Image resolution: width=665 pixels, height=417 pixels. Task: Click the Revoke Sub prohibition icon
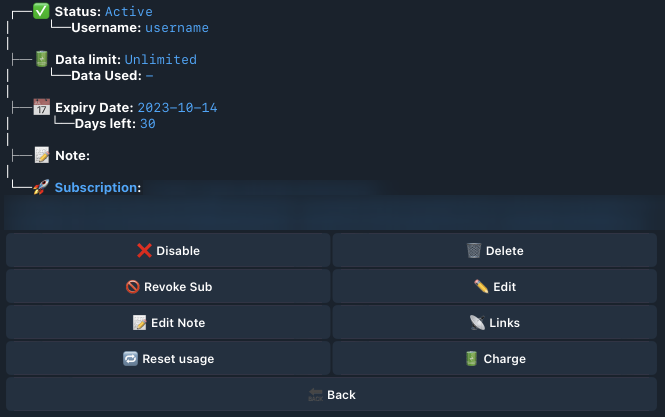(x=132, y=287)
